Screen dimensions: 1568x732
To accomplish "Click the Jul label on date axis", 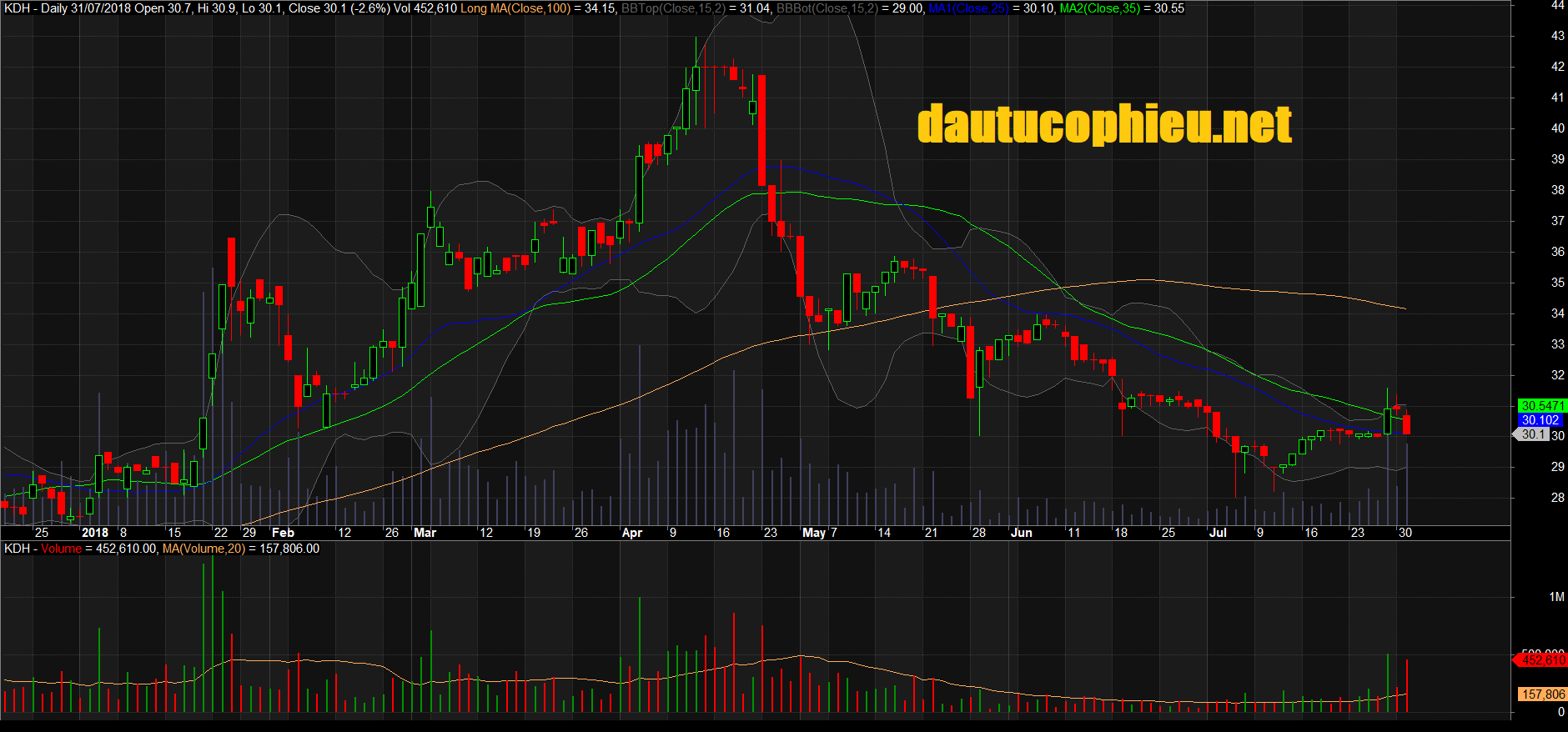I will pyautogui.click(x=1218, y=533).
